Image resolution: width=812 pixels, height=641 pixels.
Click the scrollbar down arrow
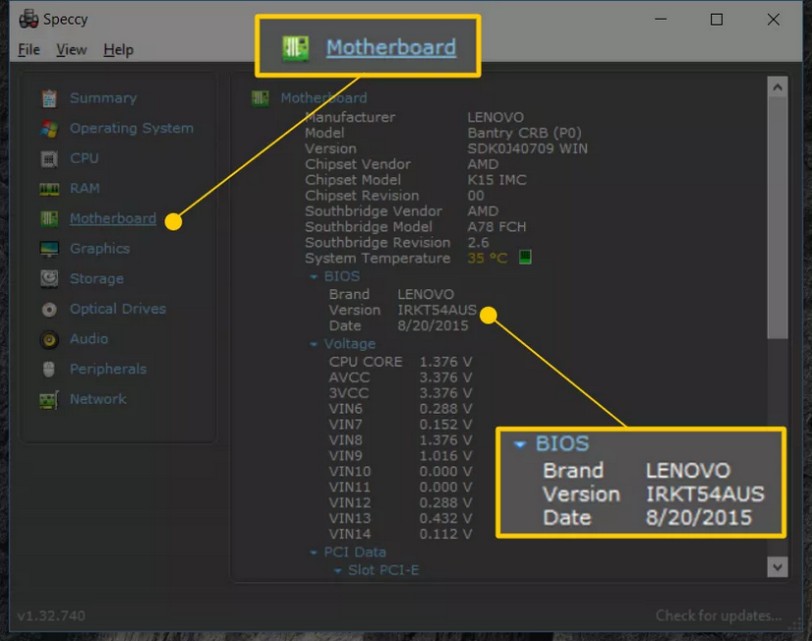[777, 567]
